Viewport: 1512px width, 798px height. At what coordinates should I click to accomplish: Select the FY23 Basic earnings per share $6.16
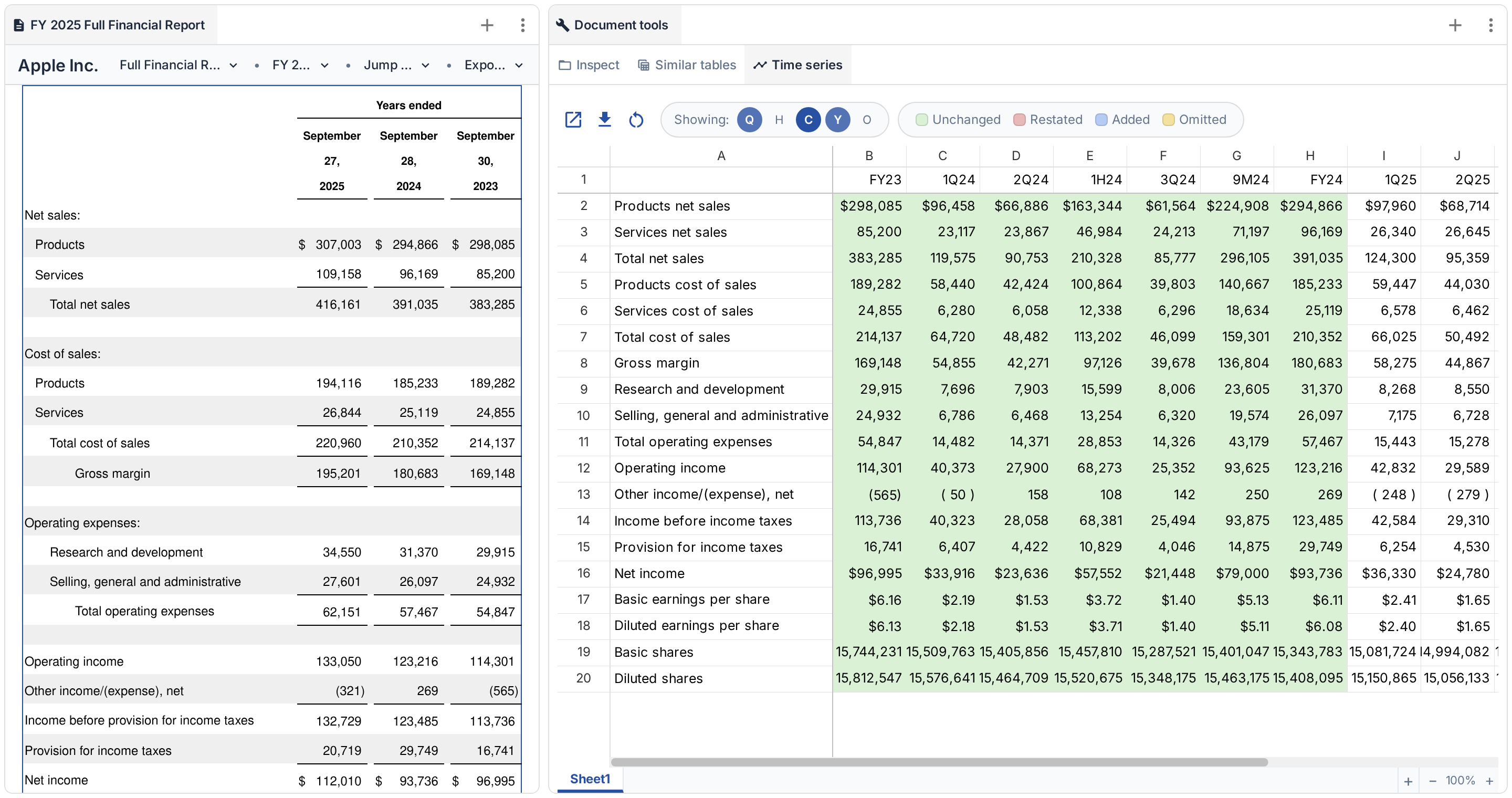pos(869,600)
